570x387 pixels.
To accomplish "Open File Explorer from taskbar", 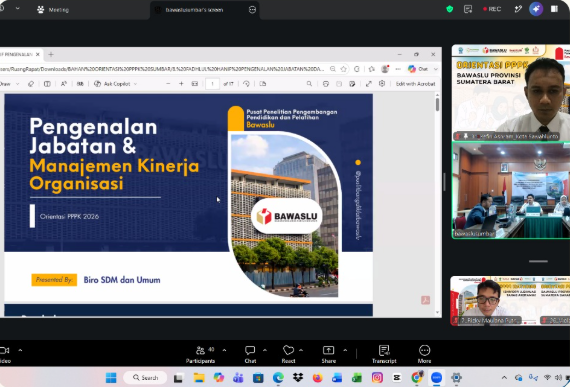I will (x=199, y=378).
